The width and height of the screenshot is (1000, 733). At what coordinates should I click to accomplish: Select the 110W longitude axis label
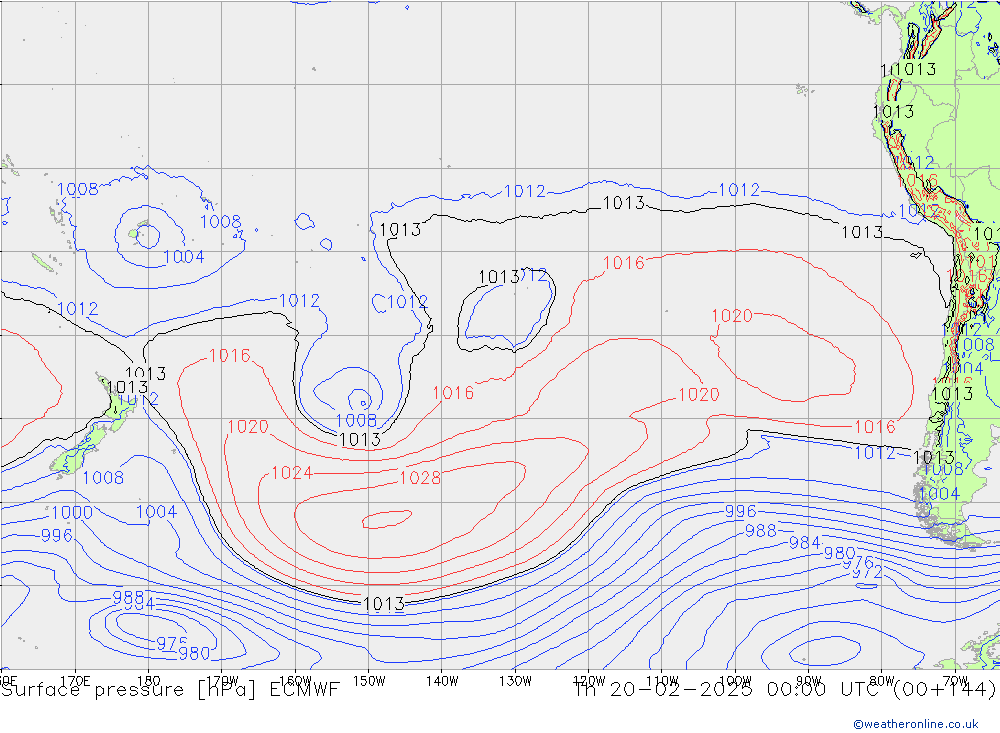[662, 681]
